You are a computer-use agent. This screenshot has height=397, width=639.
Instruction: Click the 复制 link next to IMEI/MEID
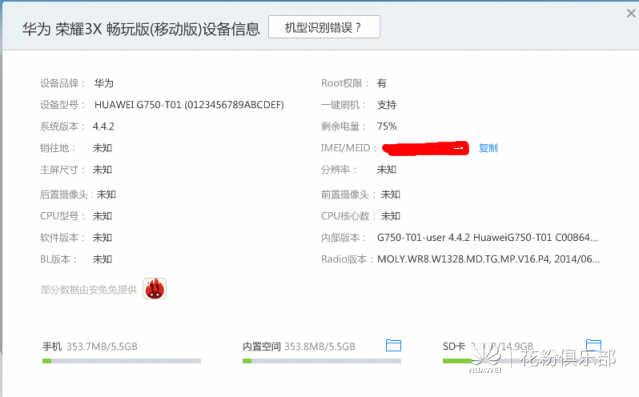(488, 148)
